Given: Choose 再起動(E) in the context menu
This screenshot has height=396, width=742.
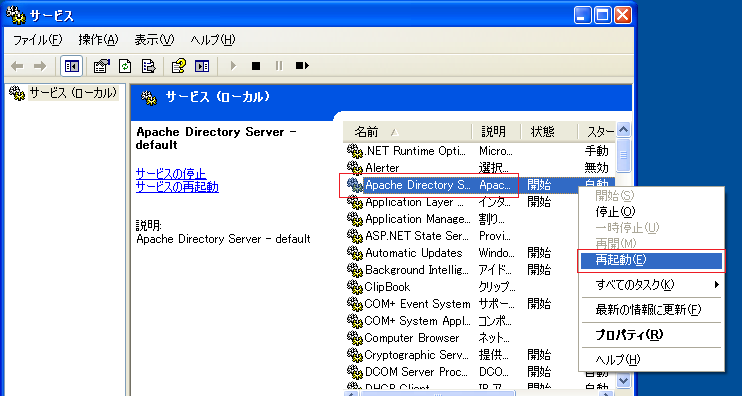Looking at the screenshot, I should (651, 260).
